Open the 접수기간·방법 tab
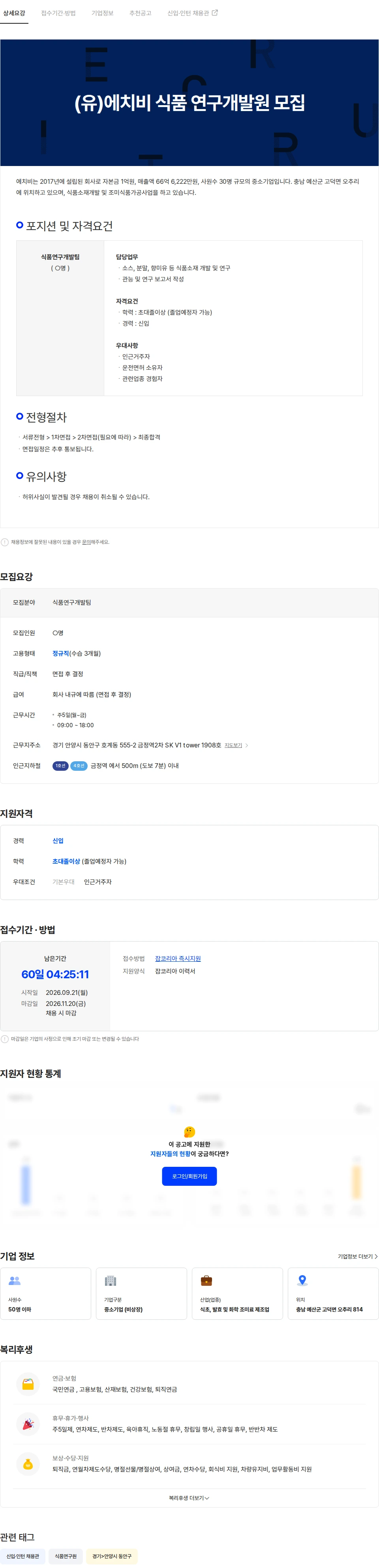 (58, 13)
